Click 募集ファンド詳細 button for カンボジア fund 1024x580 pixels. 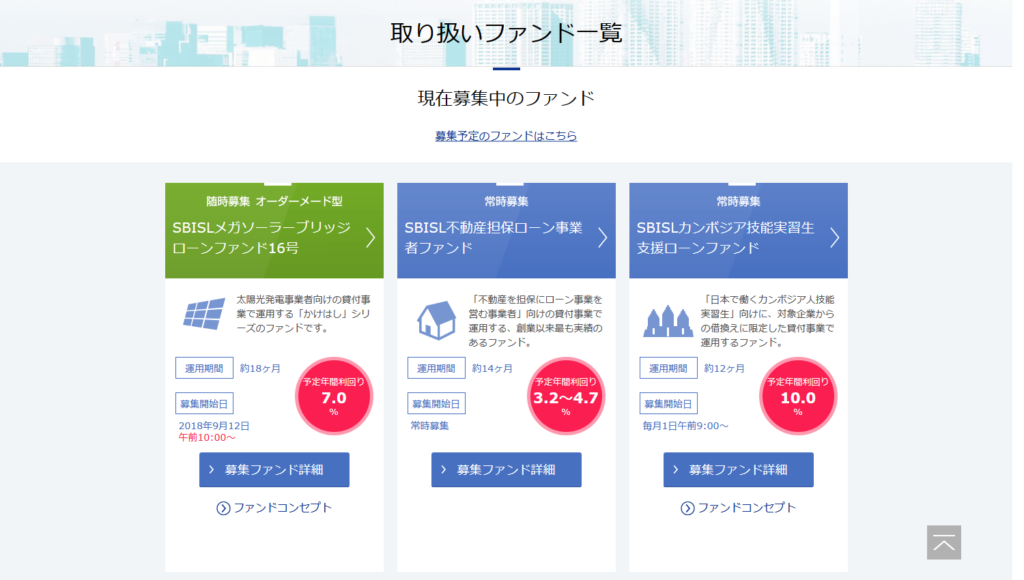point(738,470)
